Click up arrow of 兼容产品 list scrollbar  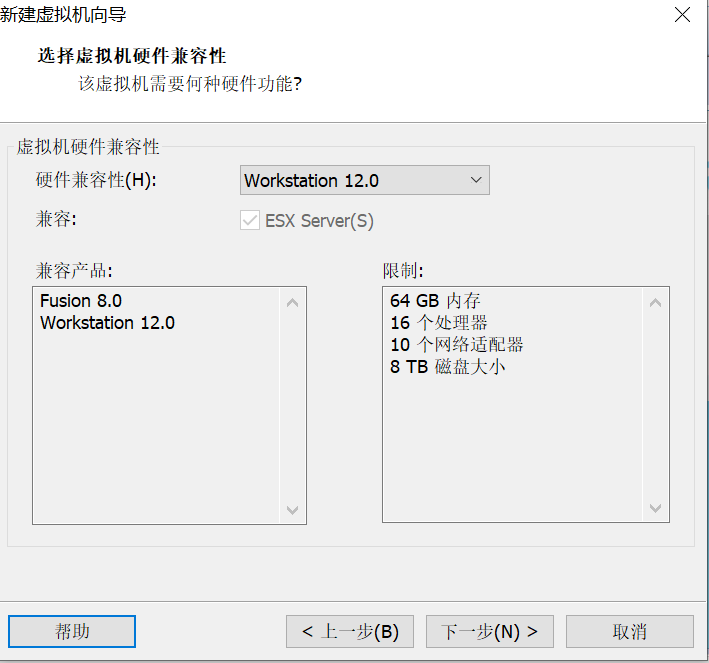293,302
